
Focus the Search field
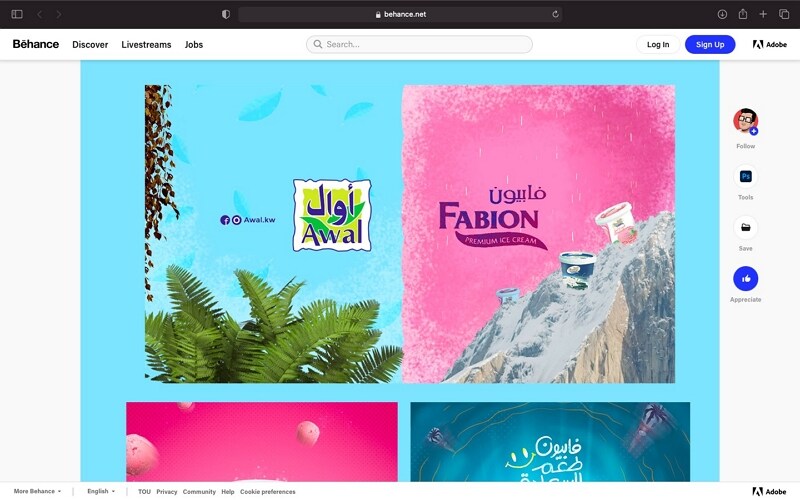click(x=419, y=44)
